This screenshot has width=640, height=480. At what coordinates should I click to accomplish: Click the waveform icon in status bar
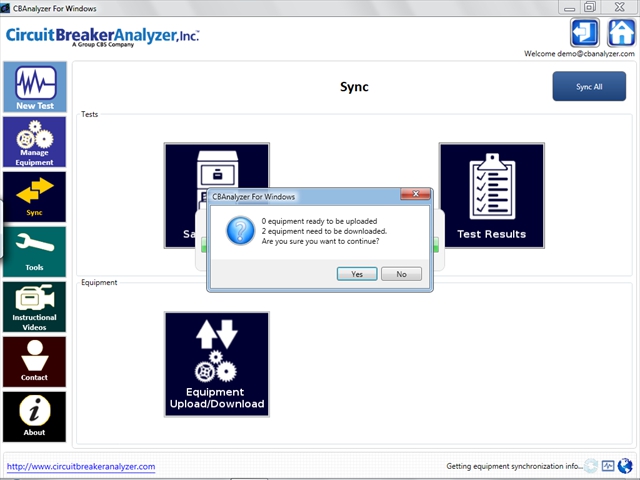coord(608,466)
